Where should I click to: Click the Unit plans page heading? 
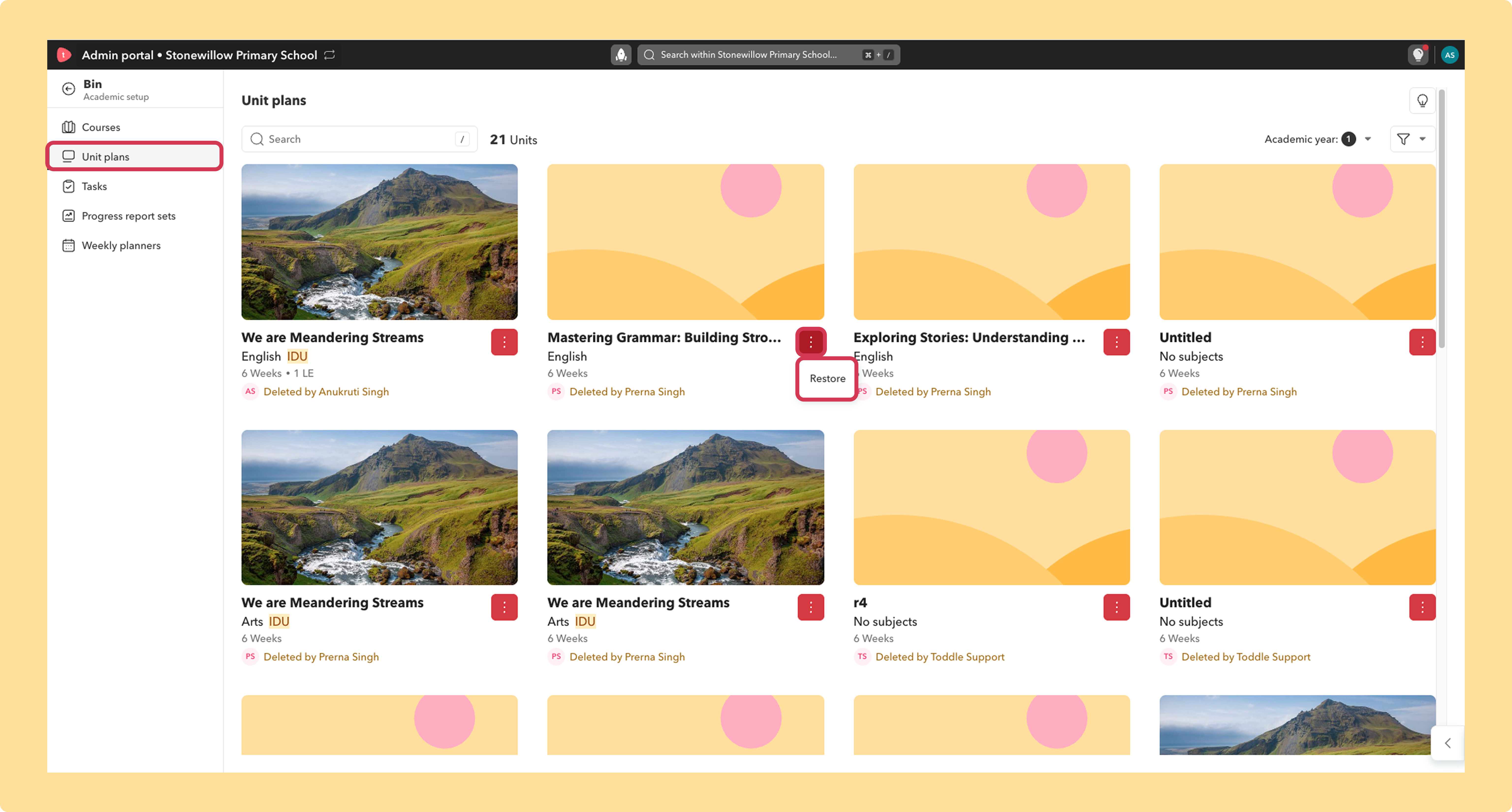coord(274,100)
